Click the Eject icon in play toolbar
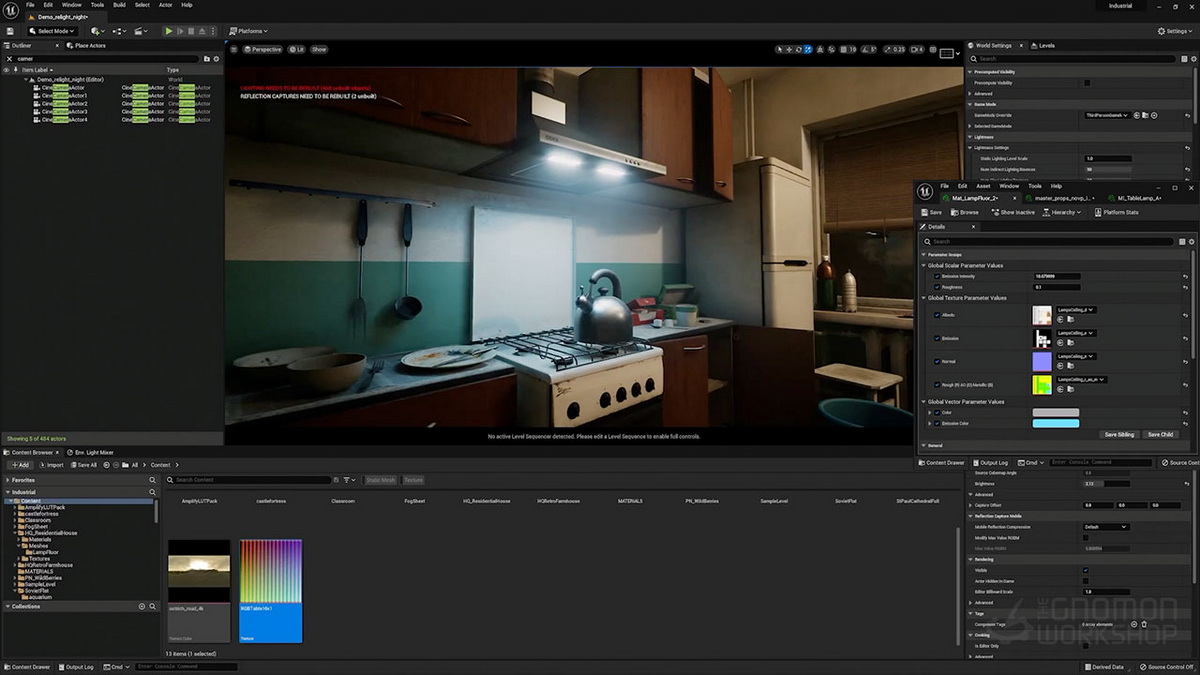 [202, 31]
